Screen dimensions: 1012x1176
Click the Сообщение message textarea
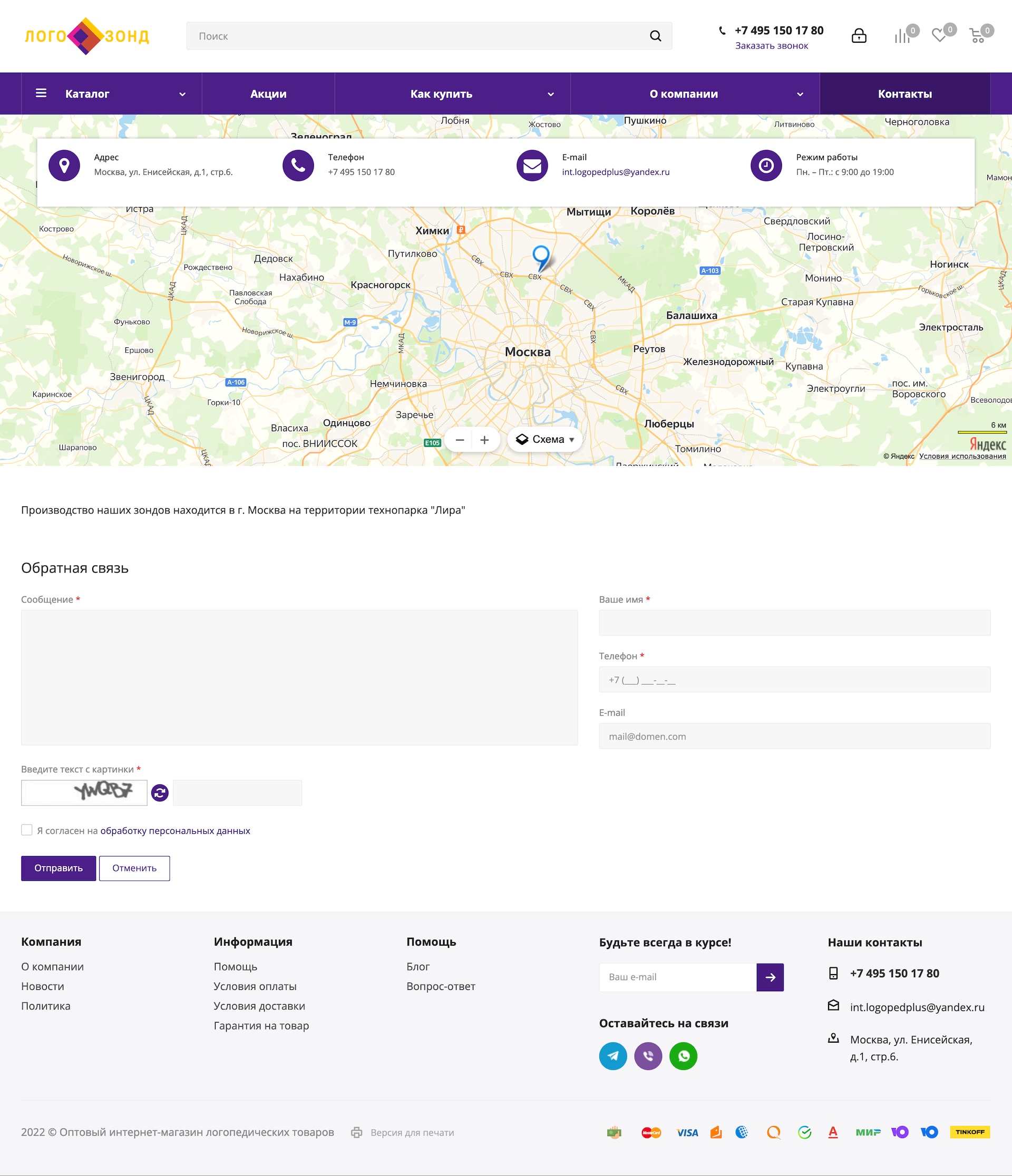tap(299, 678)
